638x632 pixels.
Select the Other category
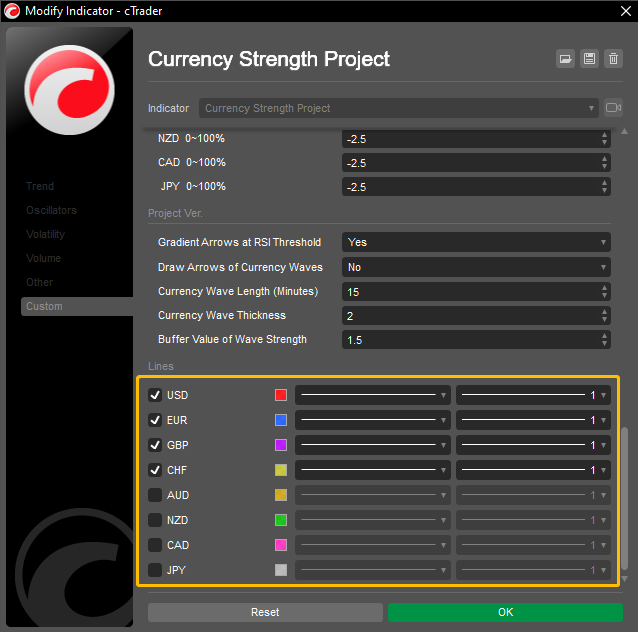point(39,282)
